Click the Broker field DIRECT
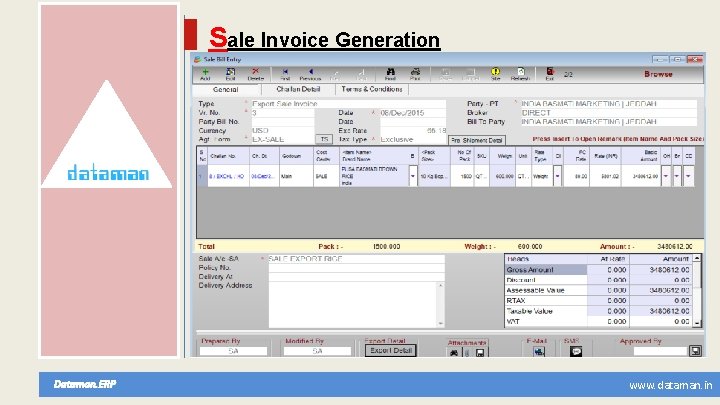 (608, 112)
